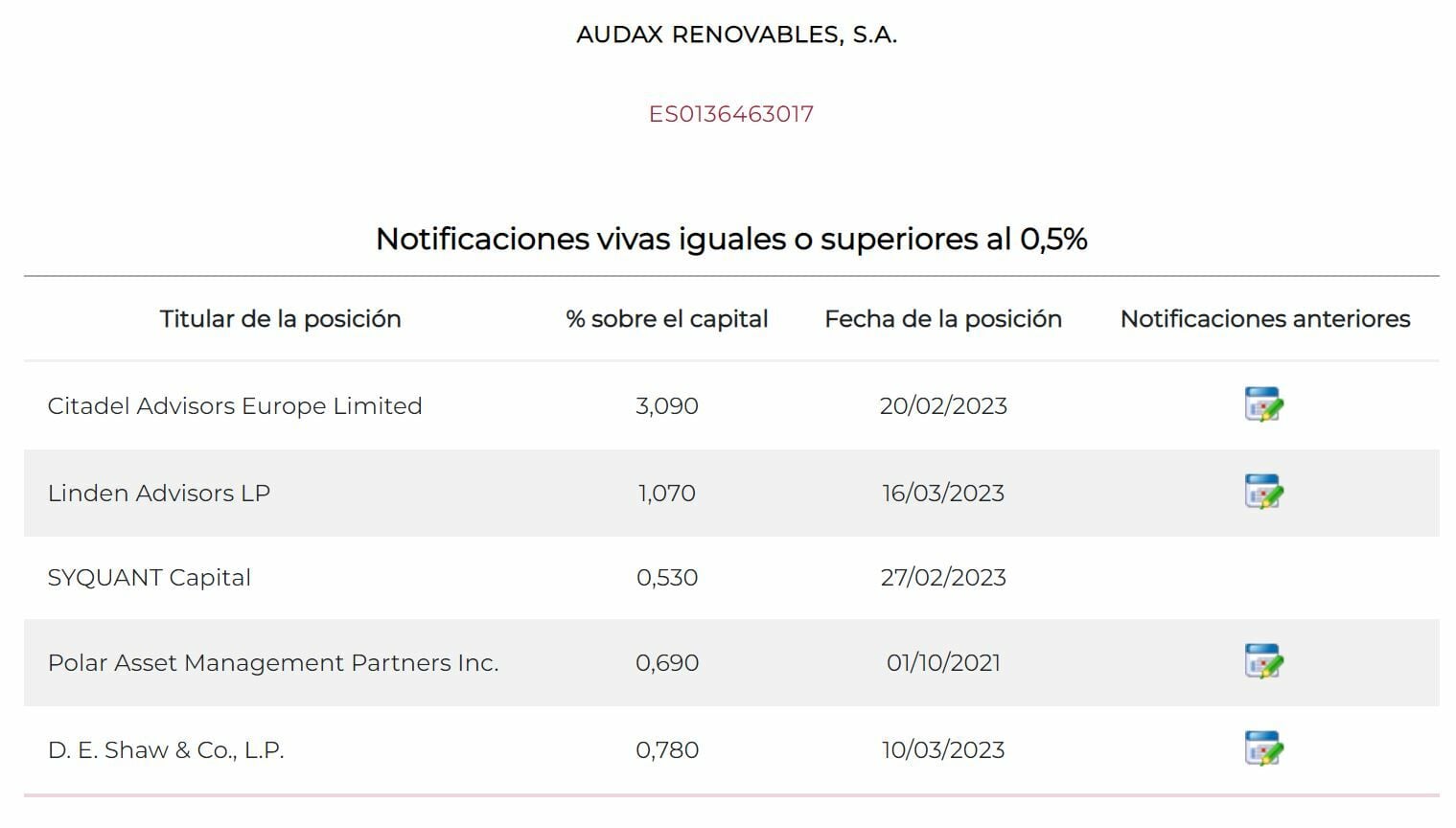Click the 'Notificaciones anteriores' column header
This screenshot has width=1456, height=828.
point(1264,319)
